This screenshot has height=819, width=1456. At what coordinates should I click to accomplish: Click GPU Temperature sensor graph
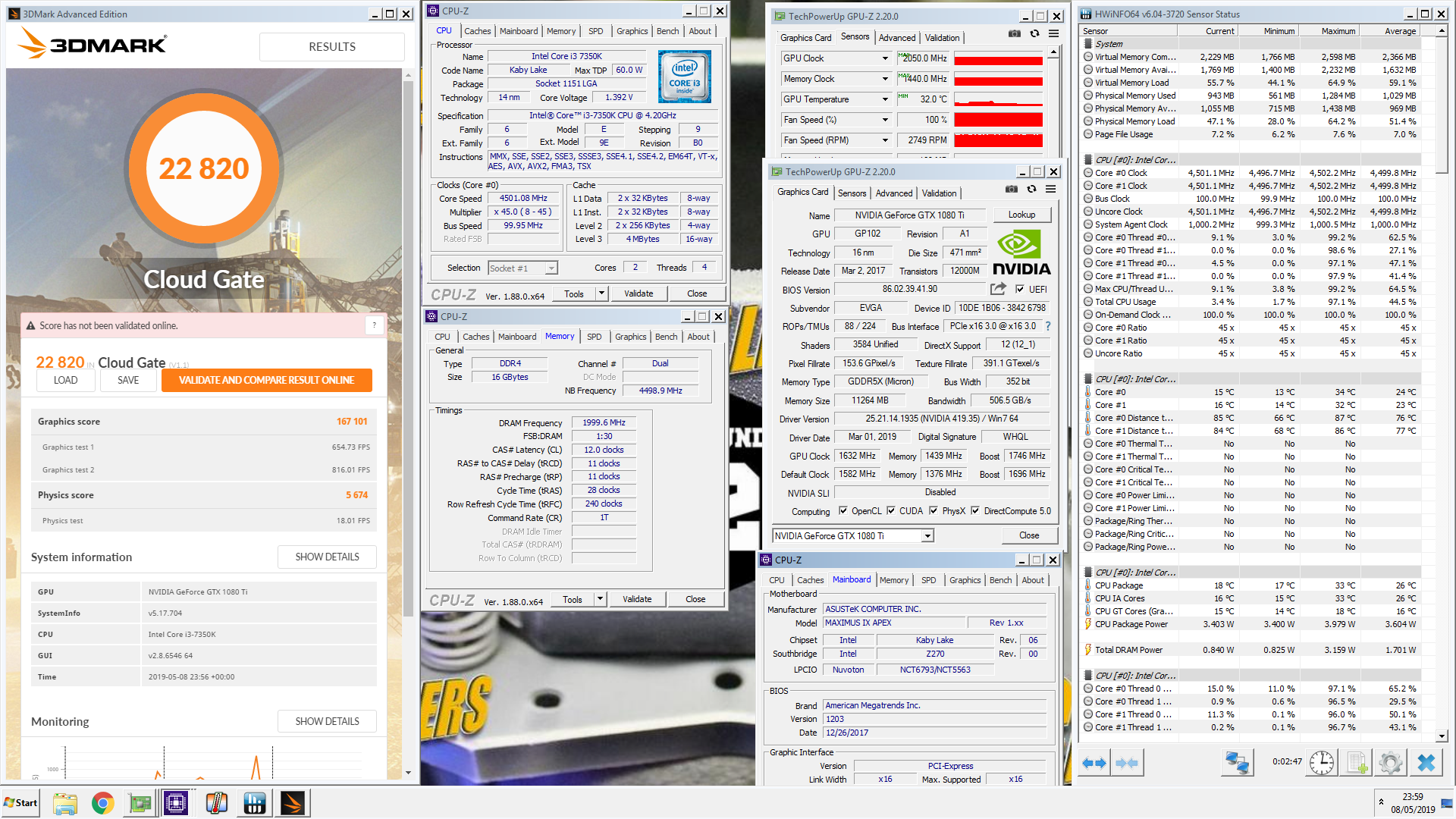point(998,99)
